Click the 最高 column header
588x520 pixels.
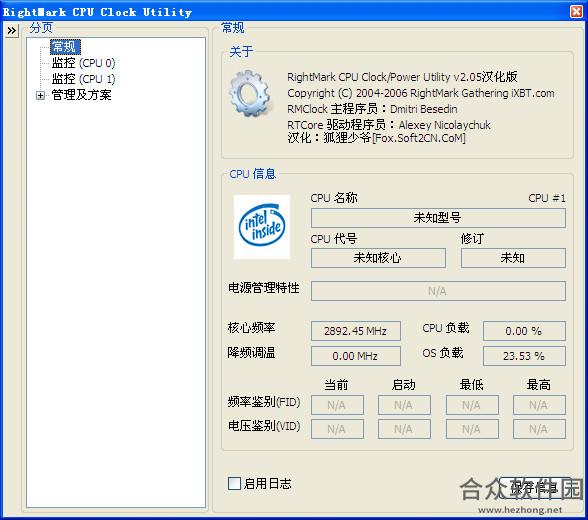point(538,385)
